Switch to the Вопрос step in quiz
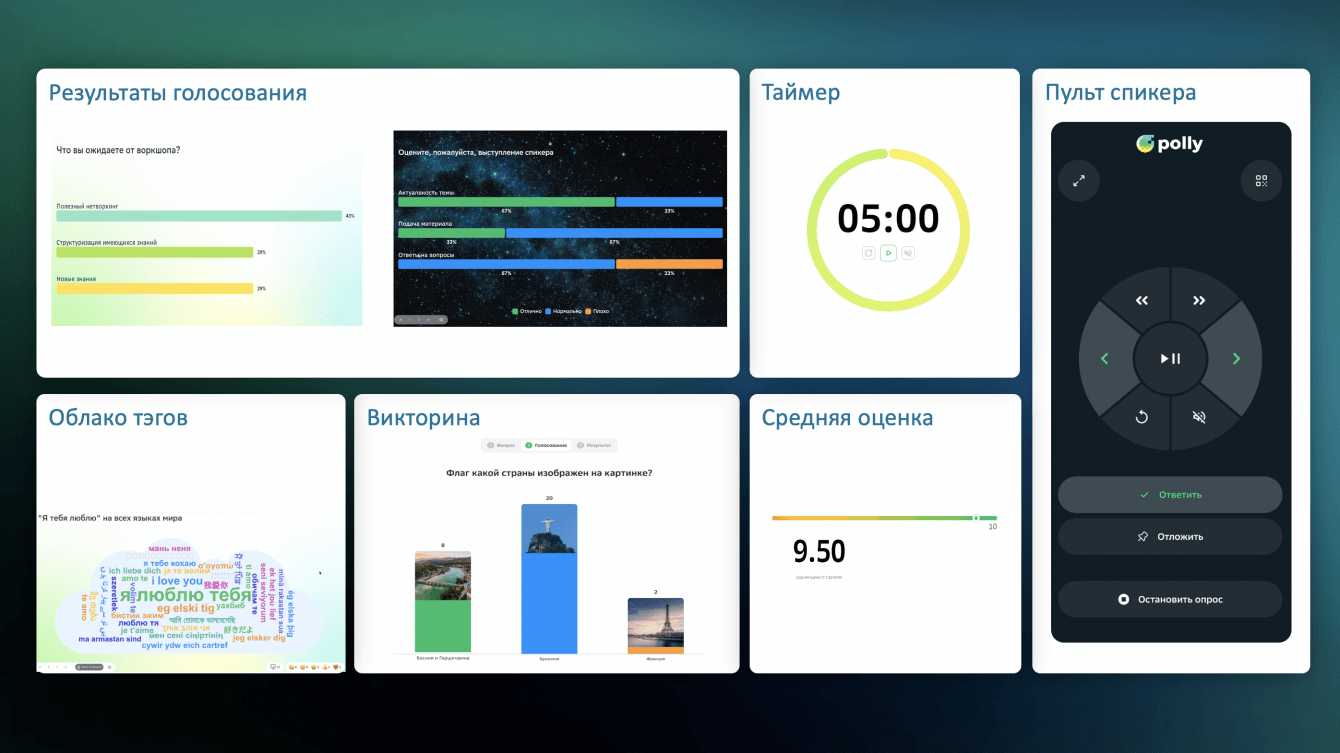 [x=502, y=445]
